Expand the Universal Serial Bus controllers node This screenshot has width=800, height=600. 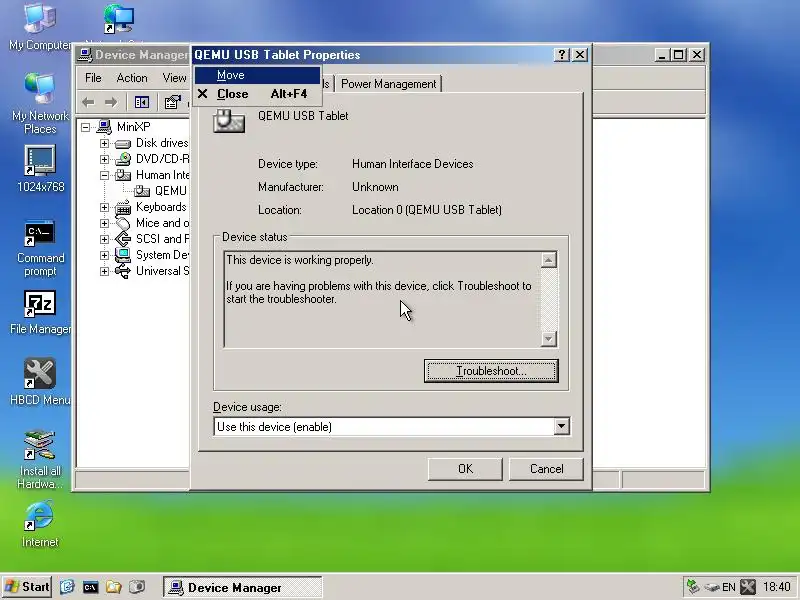click(105, 271)
